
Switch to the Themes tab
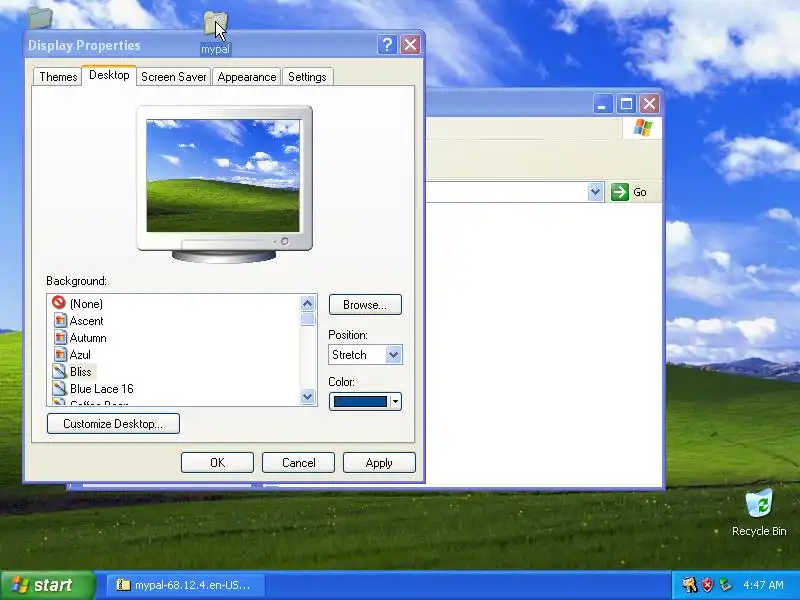tap(58, 77)
